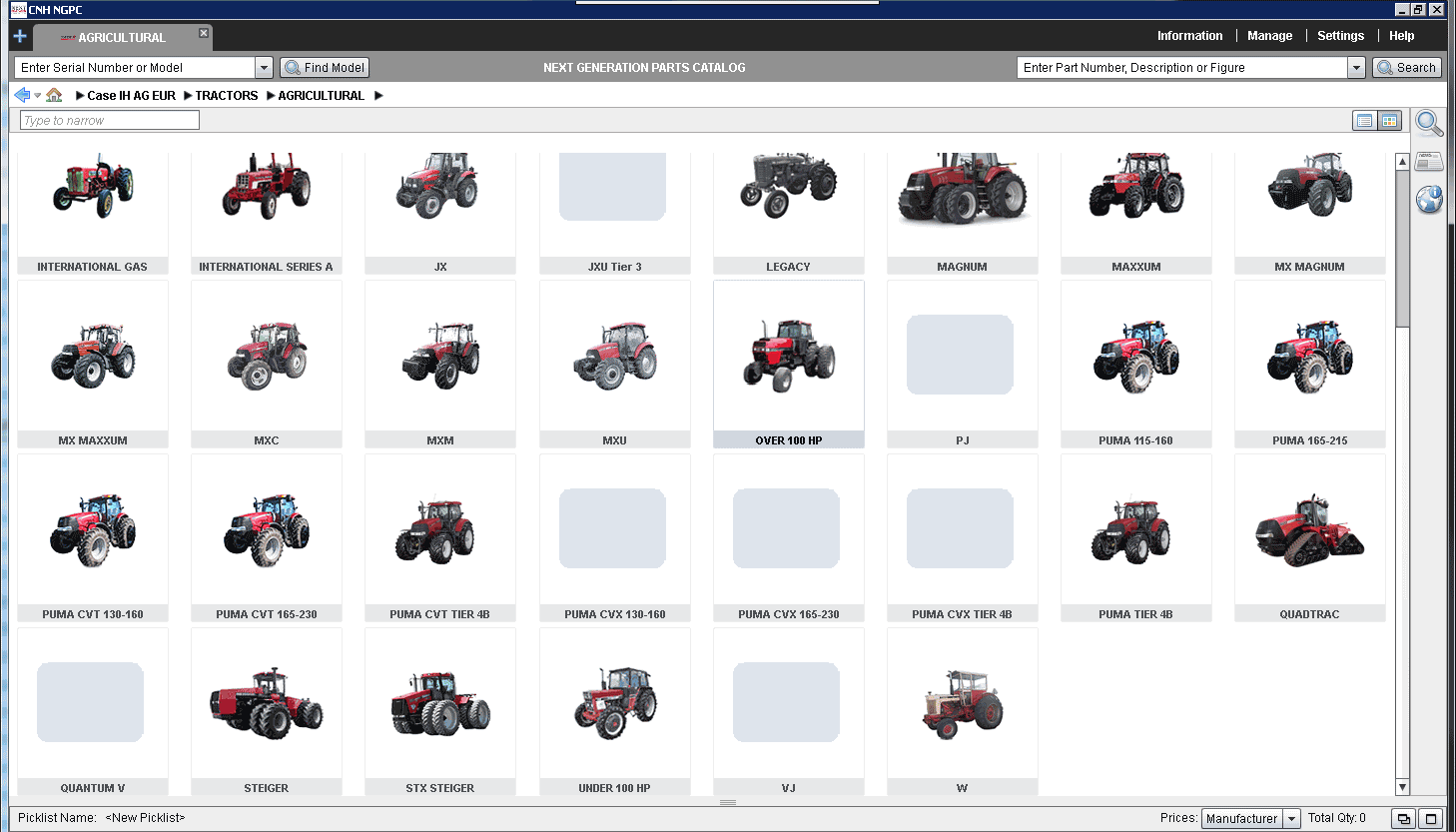Close the AGRICULTURAL tab

tap(204, 33)
